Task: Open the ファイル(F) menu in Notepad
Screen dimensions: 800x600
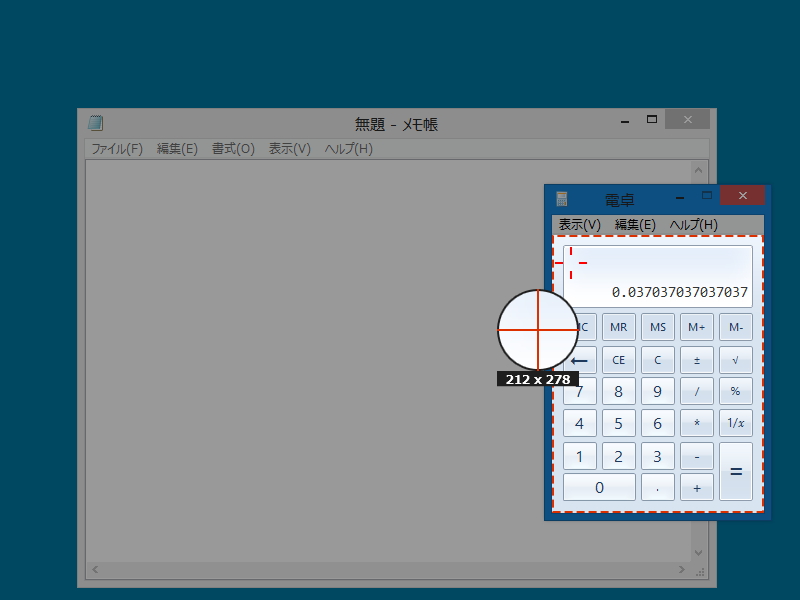Action: coord(117,149)
